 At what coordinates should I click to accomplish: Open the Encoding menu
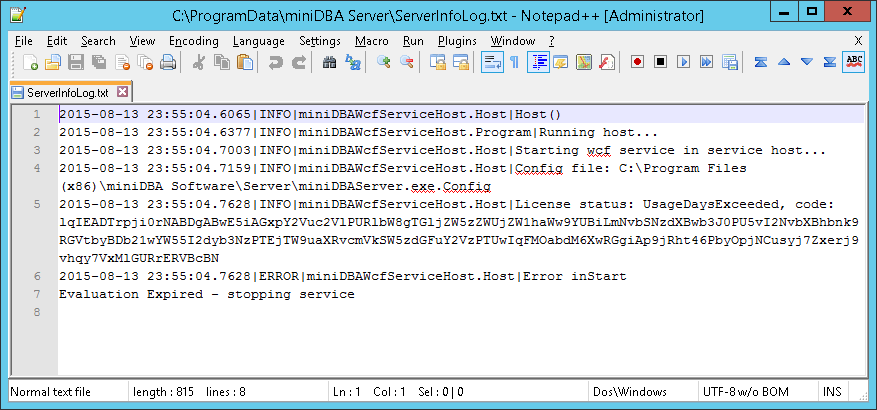[x=194, y=41]
